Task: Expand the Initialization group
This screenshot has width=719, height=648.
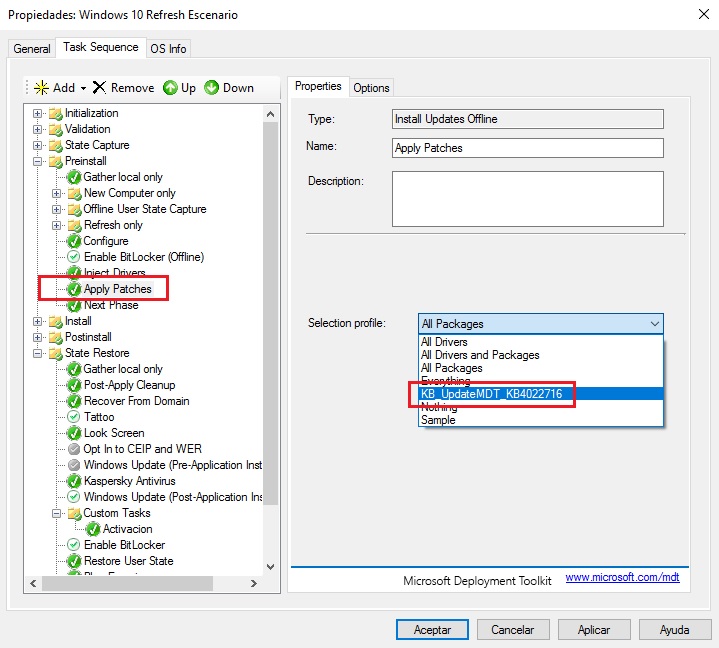Action: tap(38, 113)
